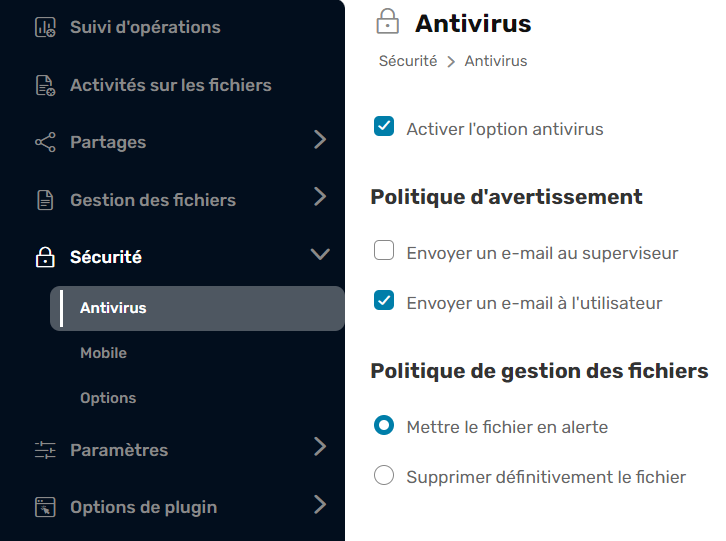Open the Mobile security submenu item
This screenshot has height=541, width=726.
click(x=104, y=353)
